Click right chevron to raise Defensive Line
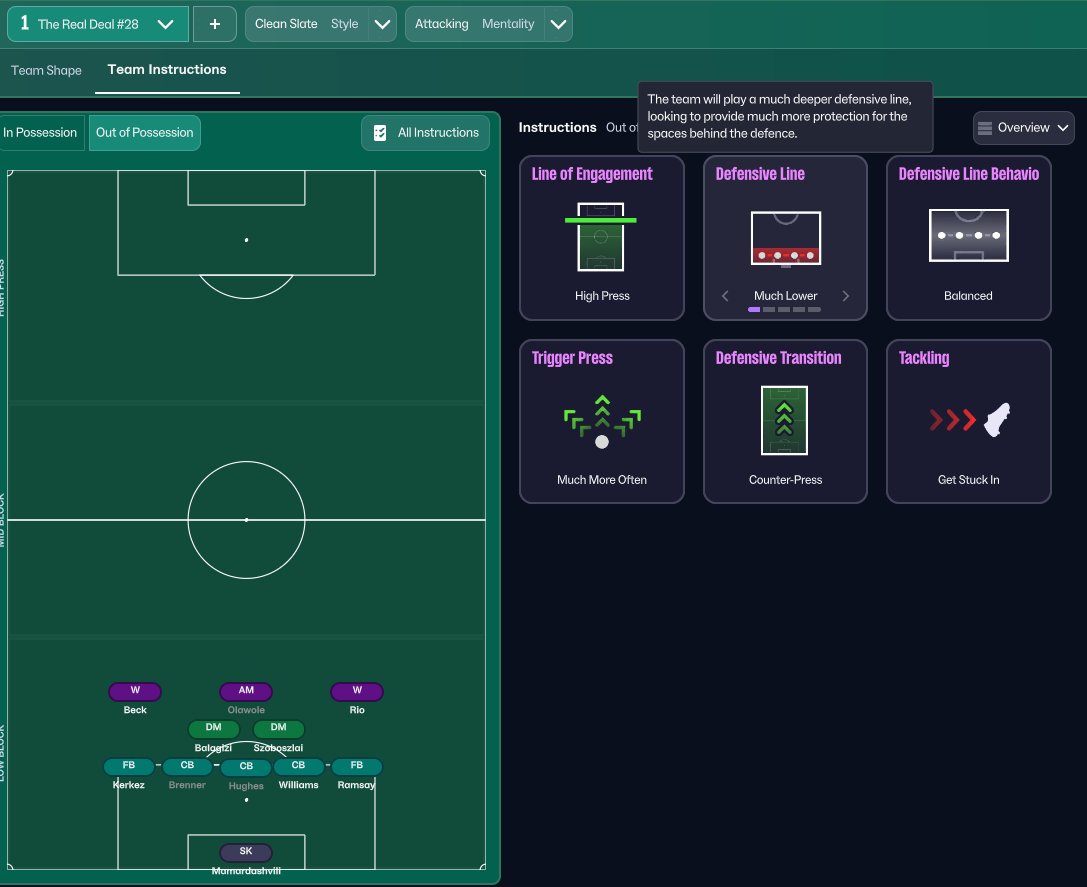Image resolution: width=1087 pixels, height=887 pixels. (846, 296)
